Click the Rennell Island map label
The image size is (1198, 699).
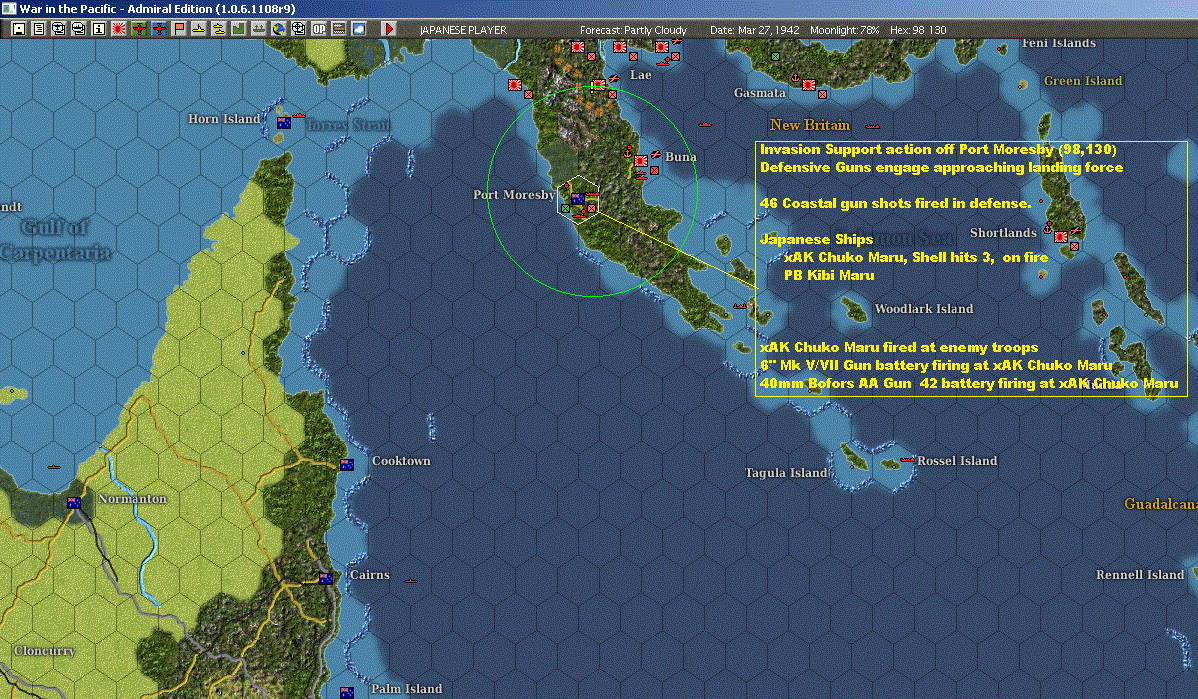pyautogui.click(x=1140, y=574)
